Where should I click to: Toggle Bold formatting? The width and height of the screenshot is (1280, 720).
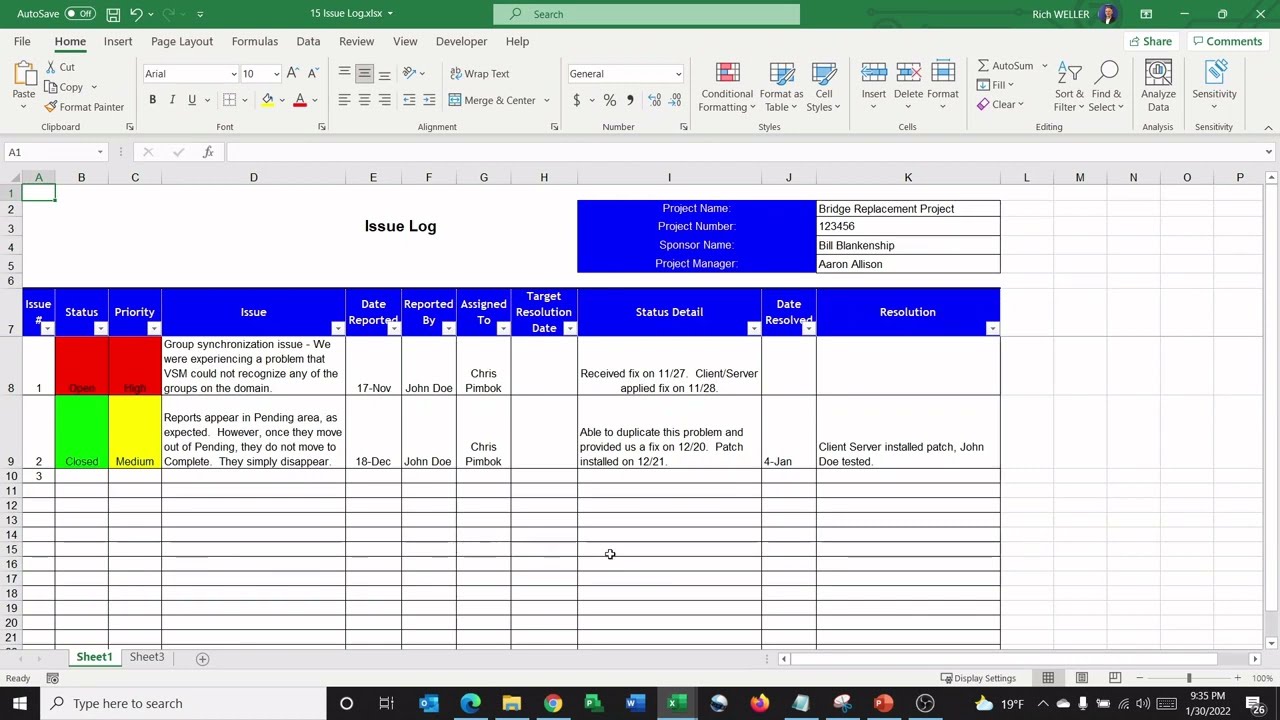152,100
